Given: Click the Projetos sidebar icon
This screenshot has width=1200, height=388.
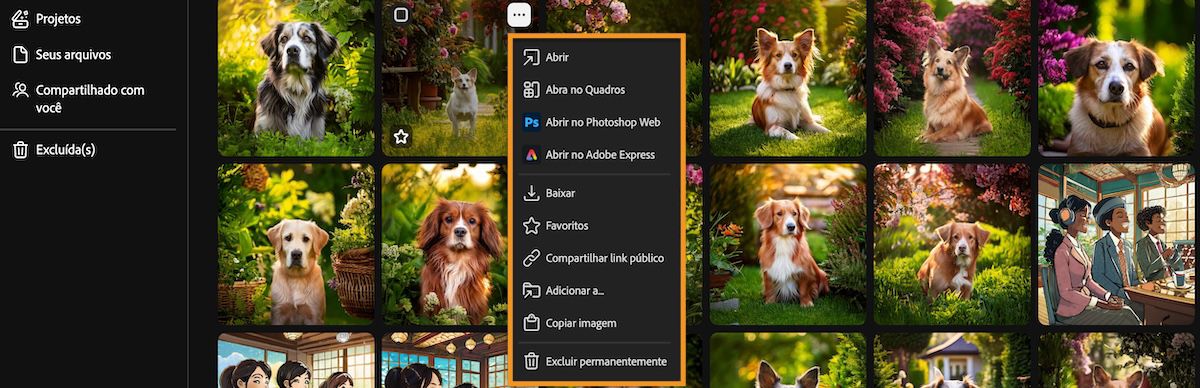Looking at the screenshot, I should pyautogui.click(x=20, y=19).
